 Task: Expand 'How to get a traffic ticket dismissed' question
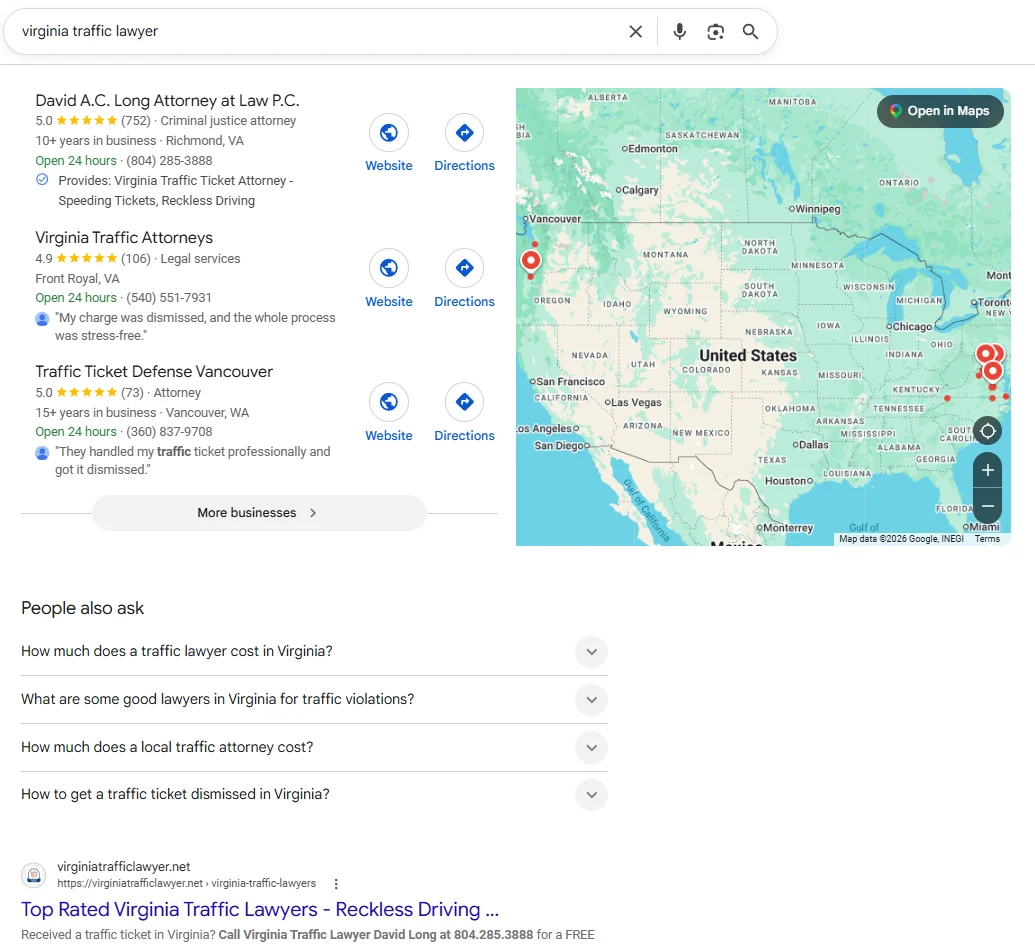pos(314,795)
